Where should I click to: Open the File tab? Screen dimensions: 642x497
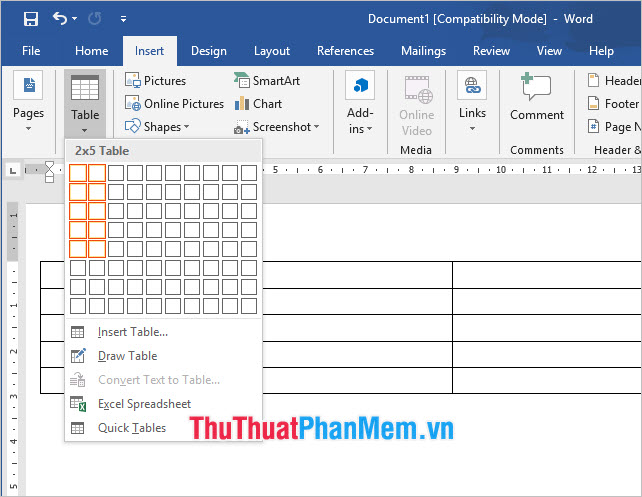31,51
